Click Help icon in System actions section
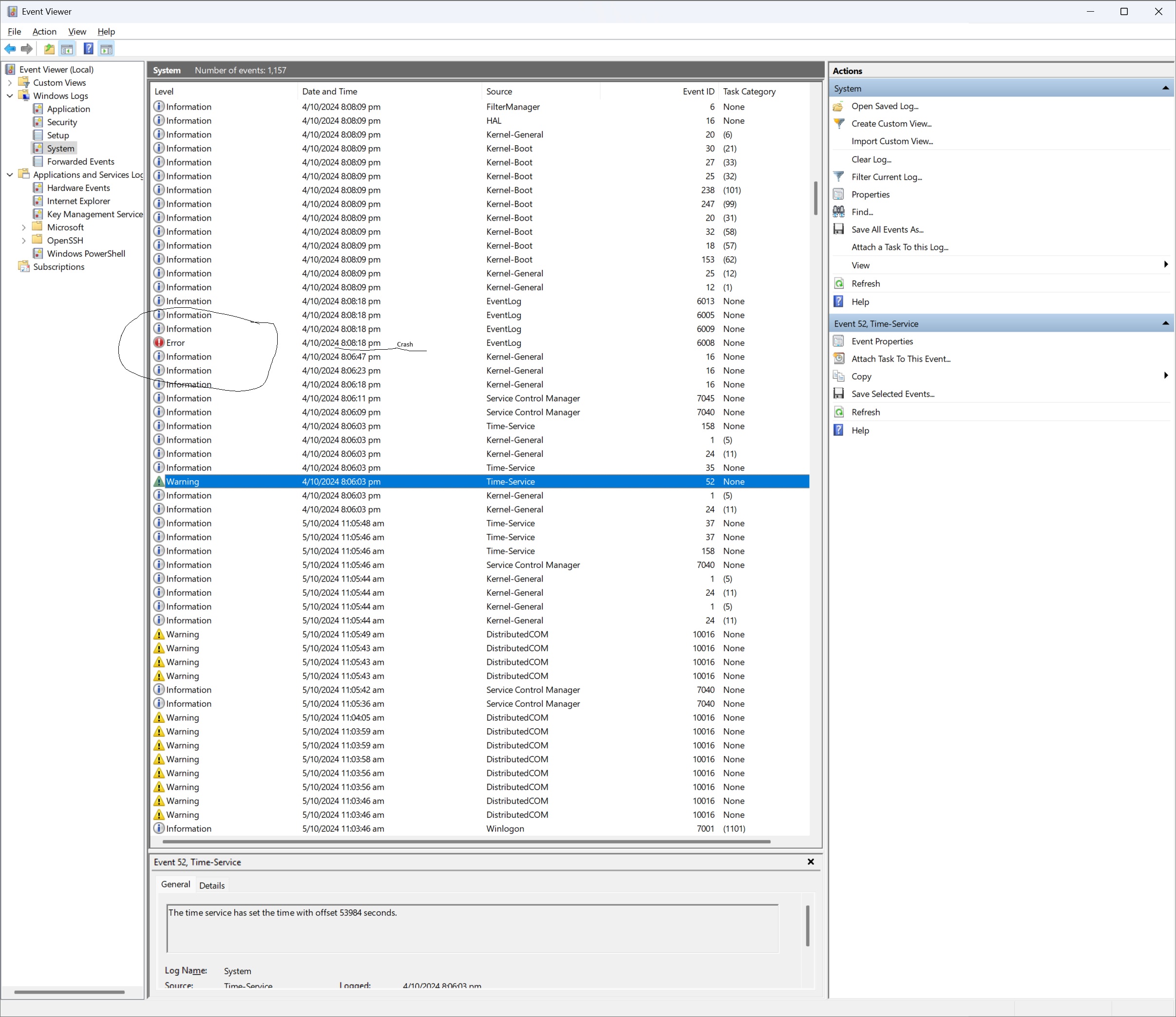1176x1017 pixels. coord(838,302)
